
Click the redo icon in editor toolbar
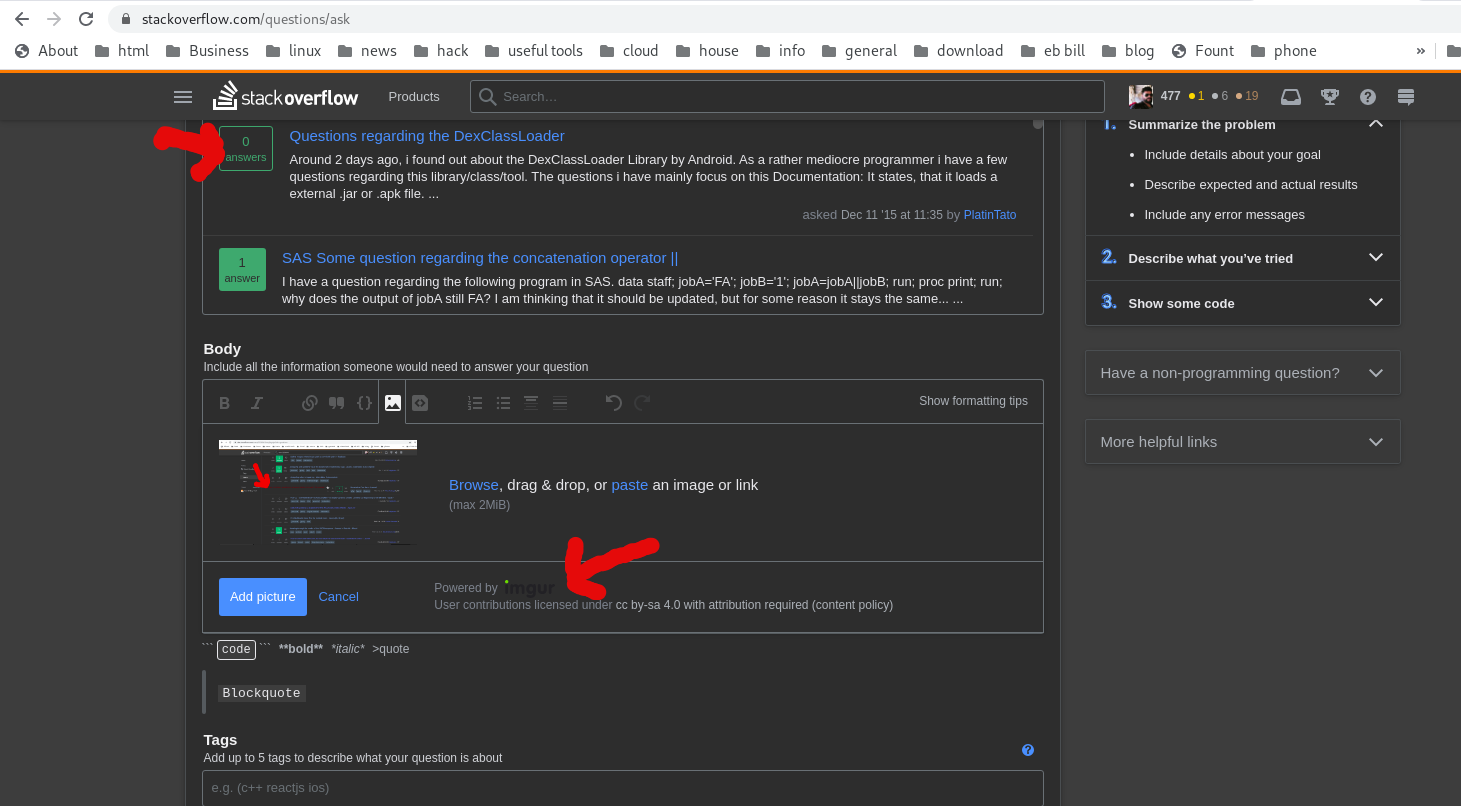[642, 402]
